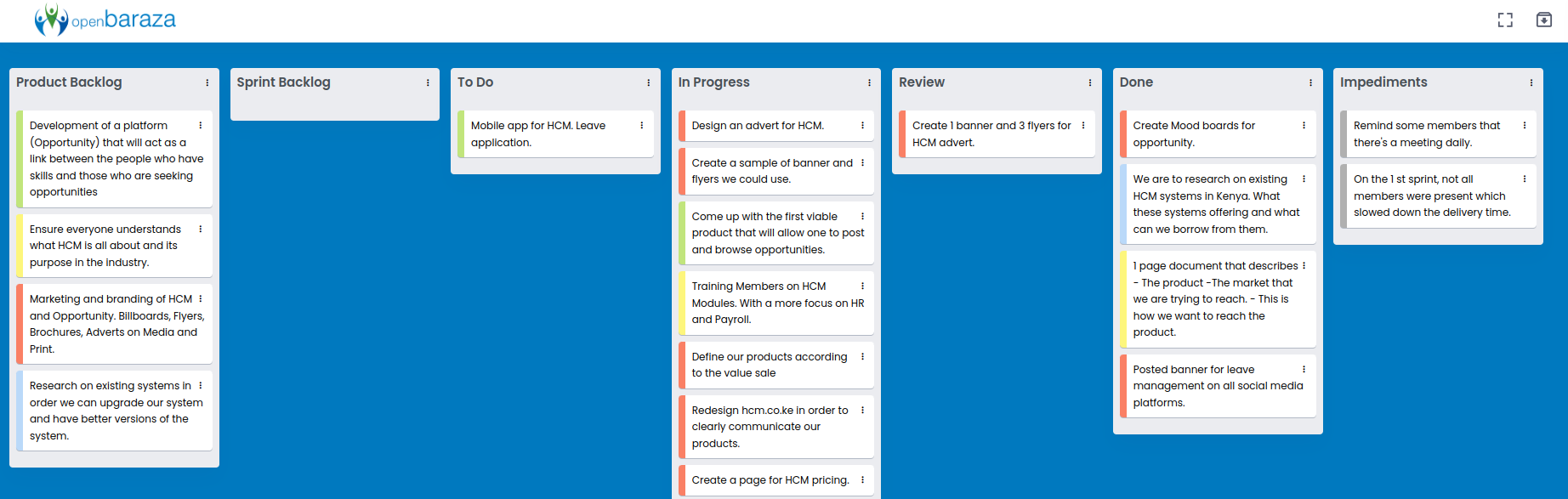Open the Sprint Backlog column options menu
The image size is (1568, 499).
coord(428,82)
